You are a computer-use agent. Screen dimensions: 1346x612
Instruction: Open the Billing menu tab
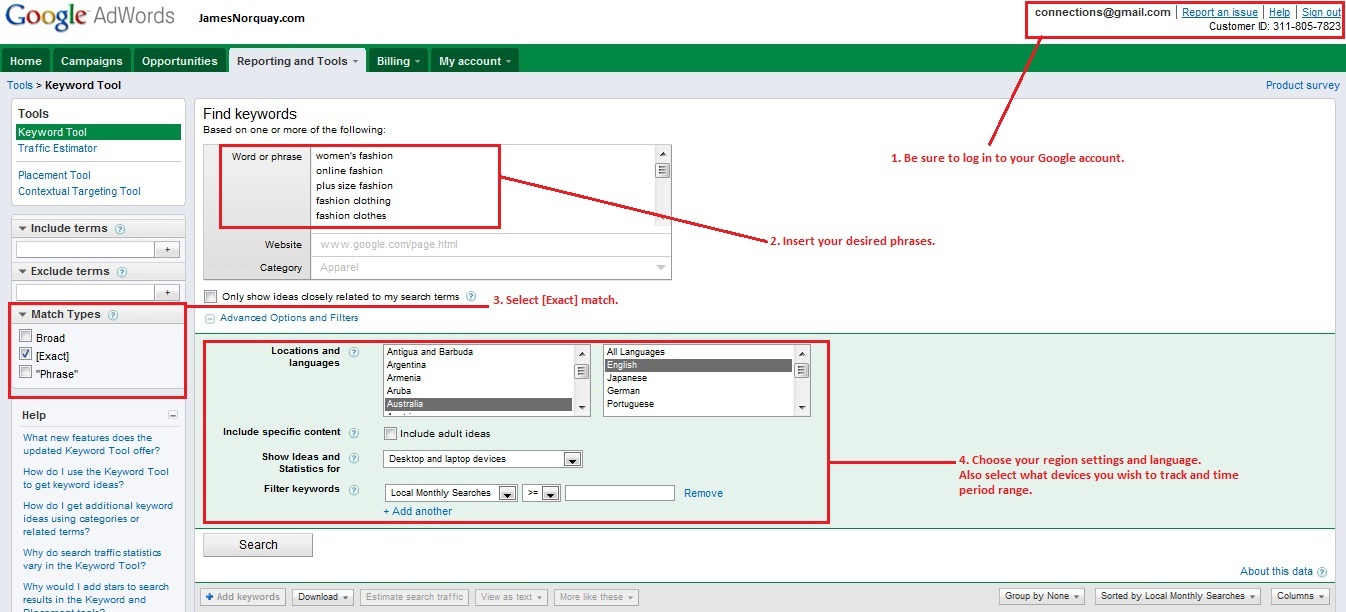pos(398,61)
